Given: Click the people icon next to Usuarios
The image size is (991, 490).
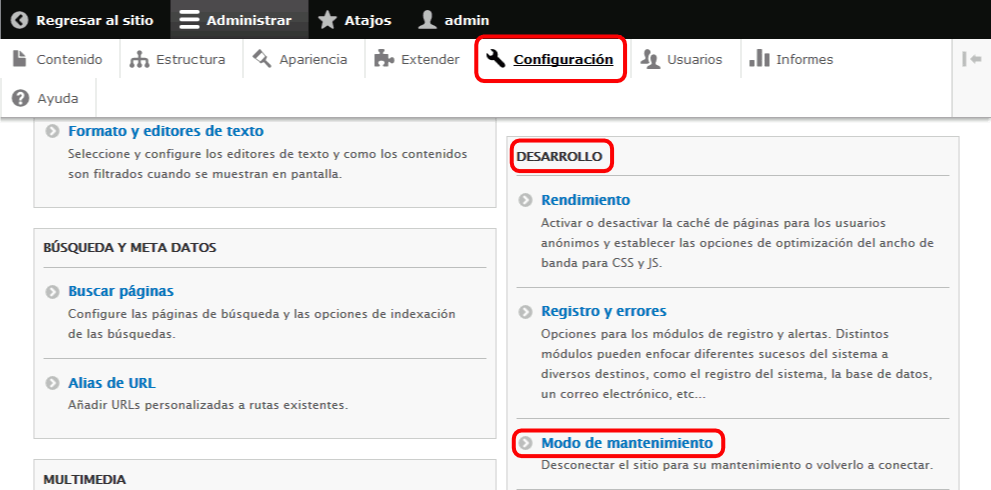Looking at the screenshot, I should 650,59.
